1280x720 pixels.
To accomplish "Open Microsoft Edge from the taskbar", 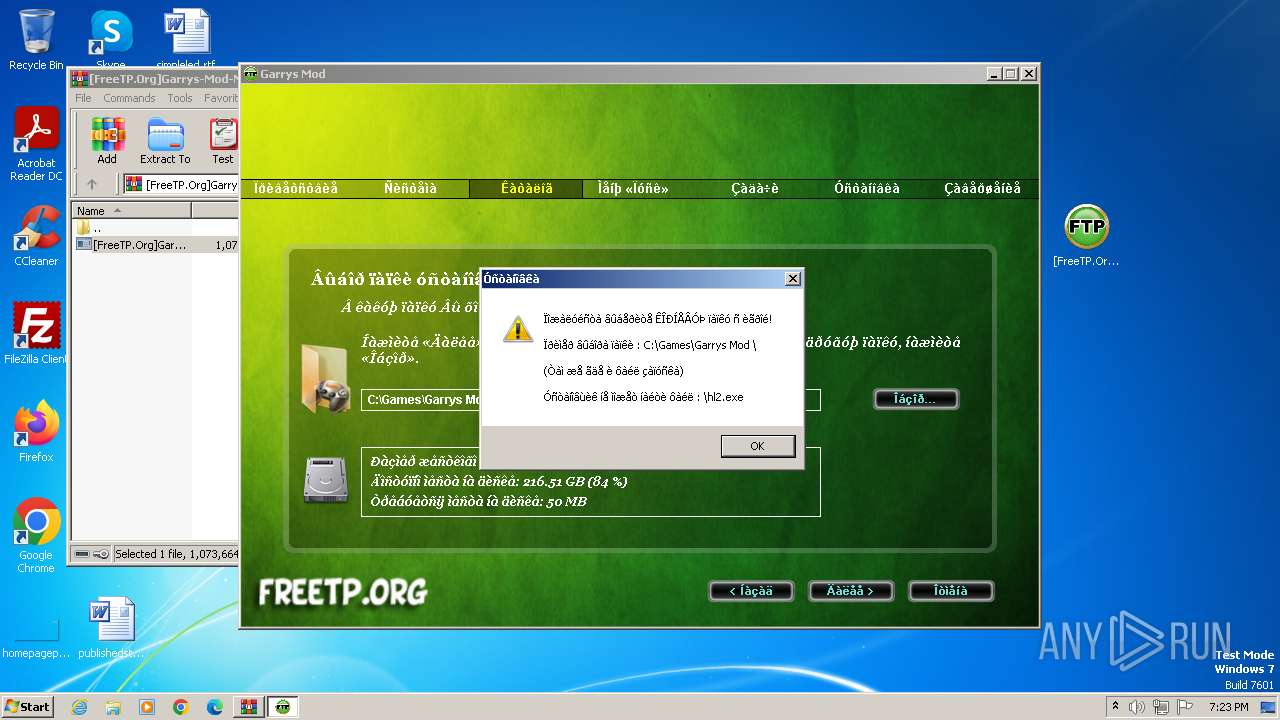I will (214, 707).
